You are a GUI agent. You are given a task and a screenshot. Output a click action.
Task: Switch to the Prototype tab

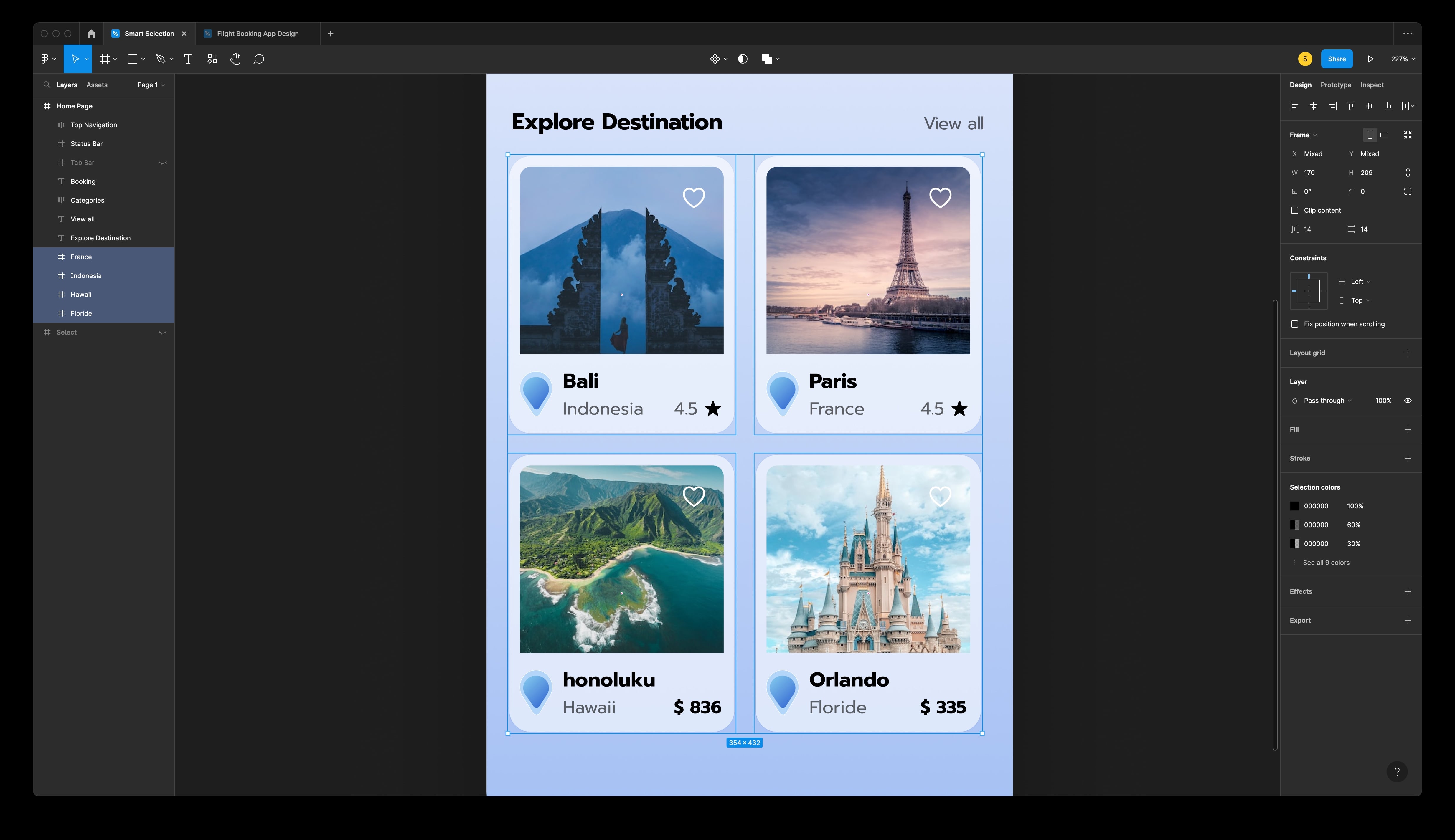[1336, 85]
